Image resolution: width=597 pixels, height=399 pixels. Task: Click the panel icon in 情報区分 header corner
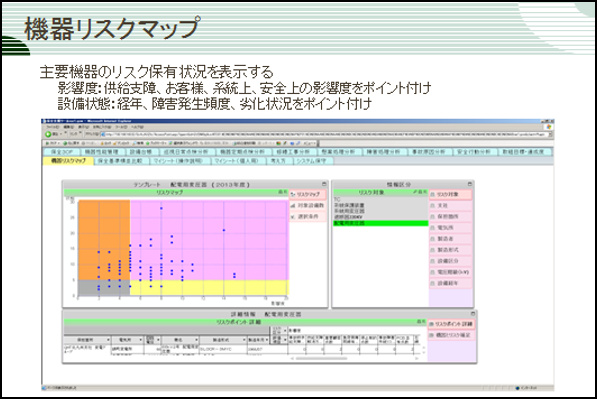(x=469, y=184)
